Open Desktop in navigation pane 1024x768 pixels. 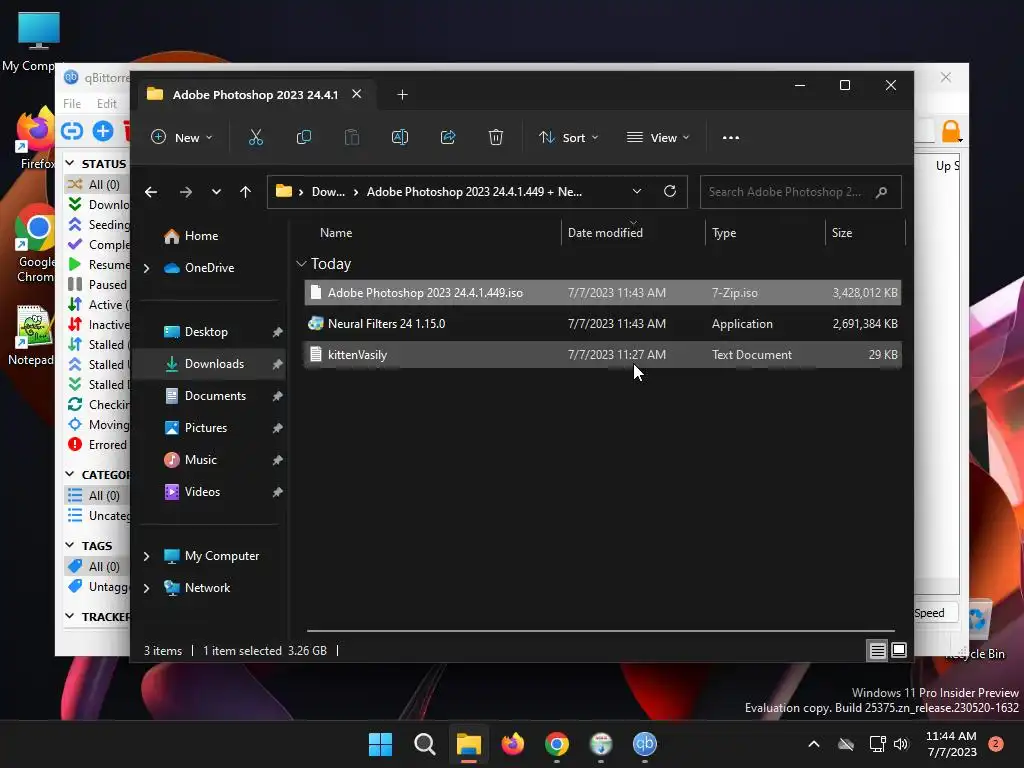pos(206,332)
